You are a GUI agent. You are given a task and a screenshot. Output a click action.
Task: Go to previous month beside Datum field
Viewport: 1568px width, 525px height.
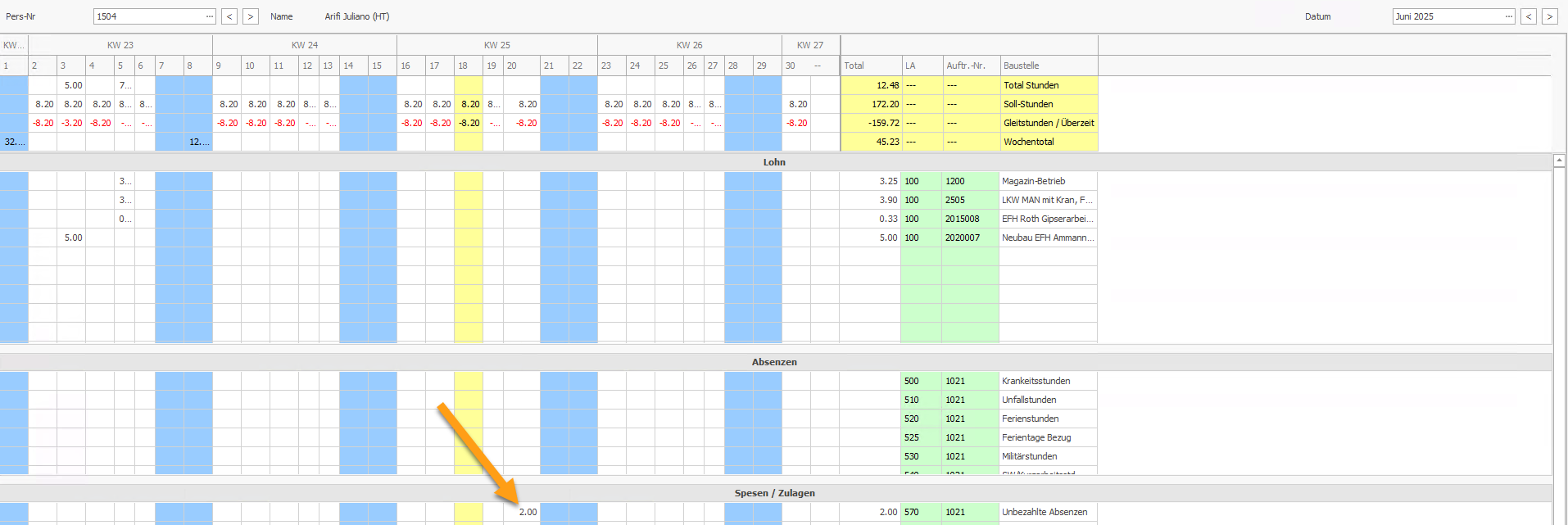tap(1529, 16)
